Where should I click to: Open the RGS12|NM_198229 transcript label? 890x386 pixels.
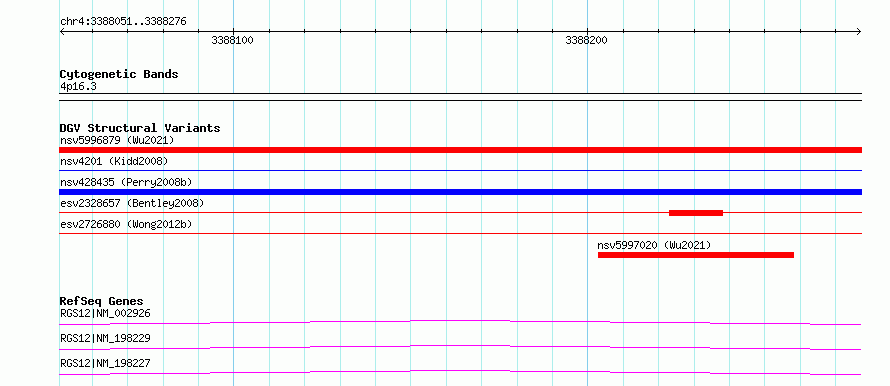coord(105,338)
